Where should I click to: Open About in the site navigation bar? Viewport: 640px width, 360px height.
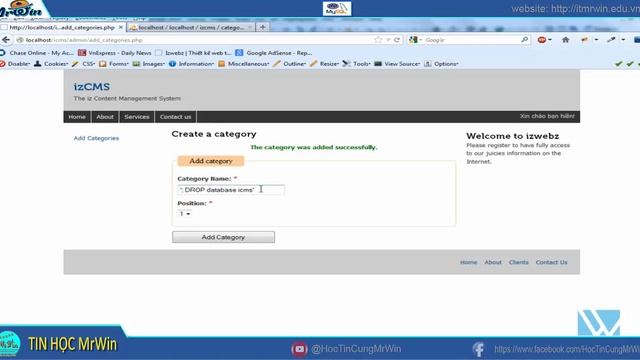coord(105,117)
